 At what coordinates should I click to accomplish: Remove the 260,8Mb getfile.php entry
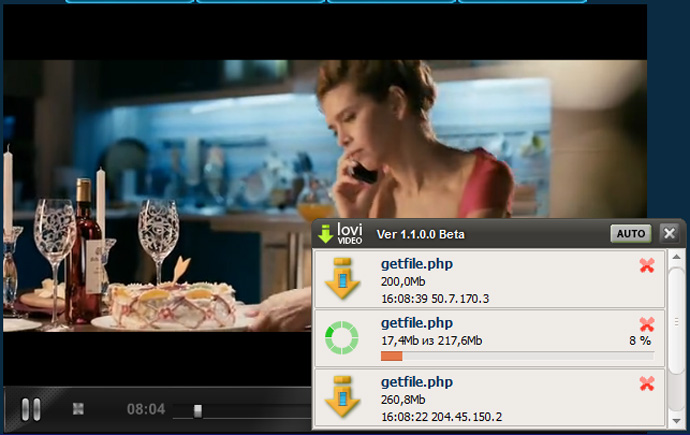click(647, 384)
